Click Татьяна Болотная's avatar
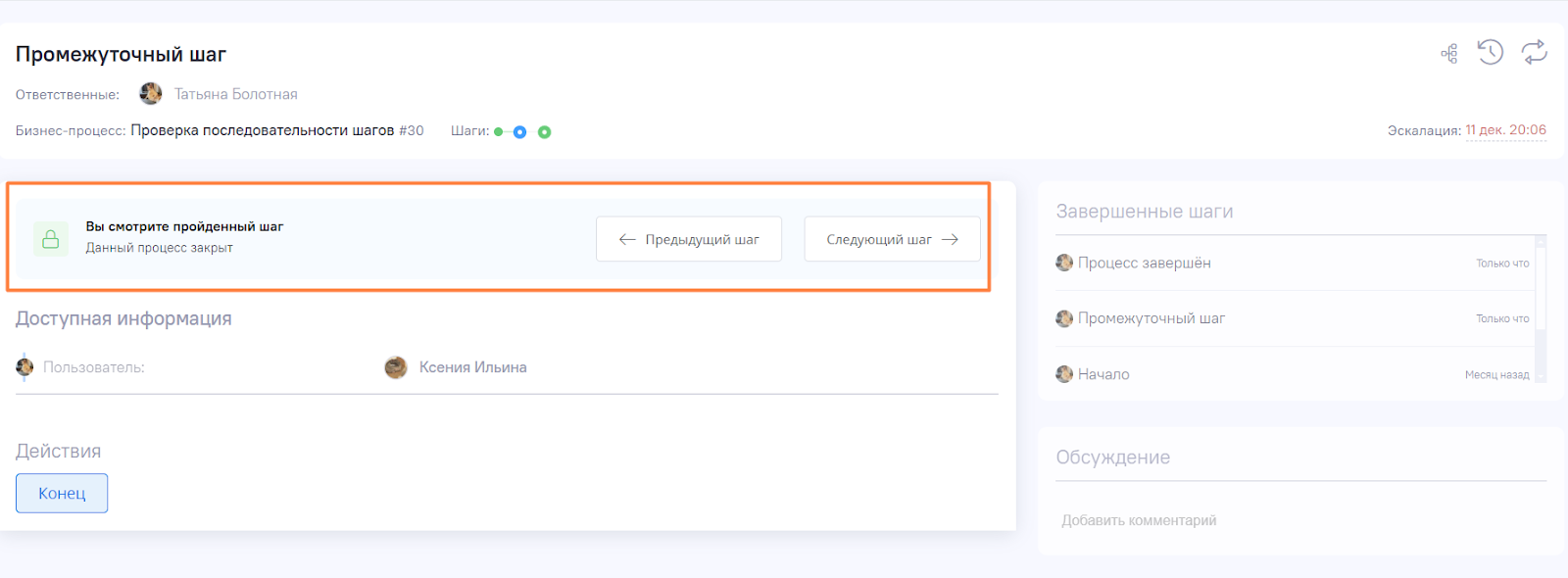 click(x=151, y=93)
